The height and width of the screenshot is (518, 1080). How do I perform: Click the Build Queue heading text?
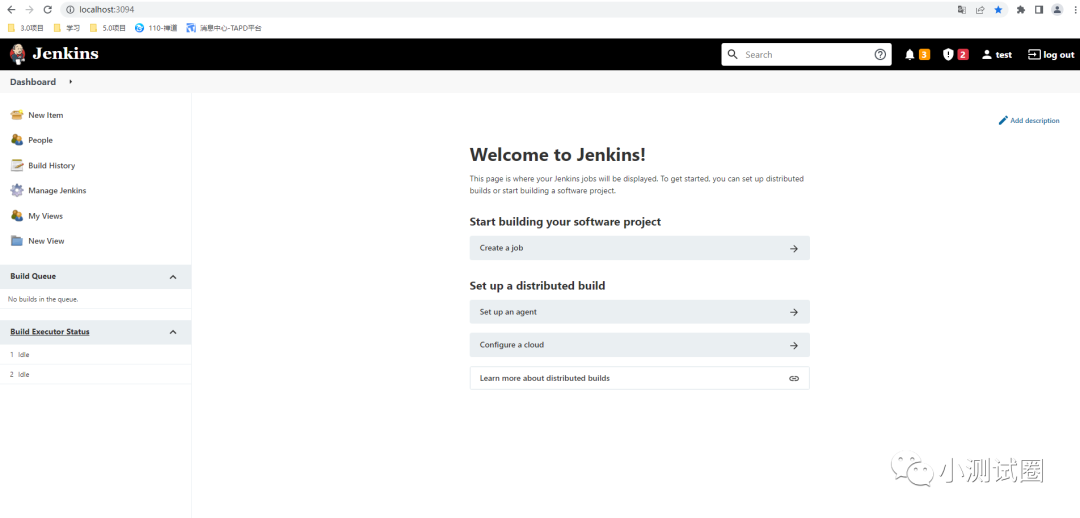coord(33,276)
